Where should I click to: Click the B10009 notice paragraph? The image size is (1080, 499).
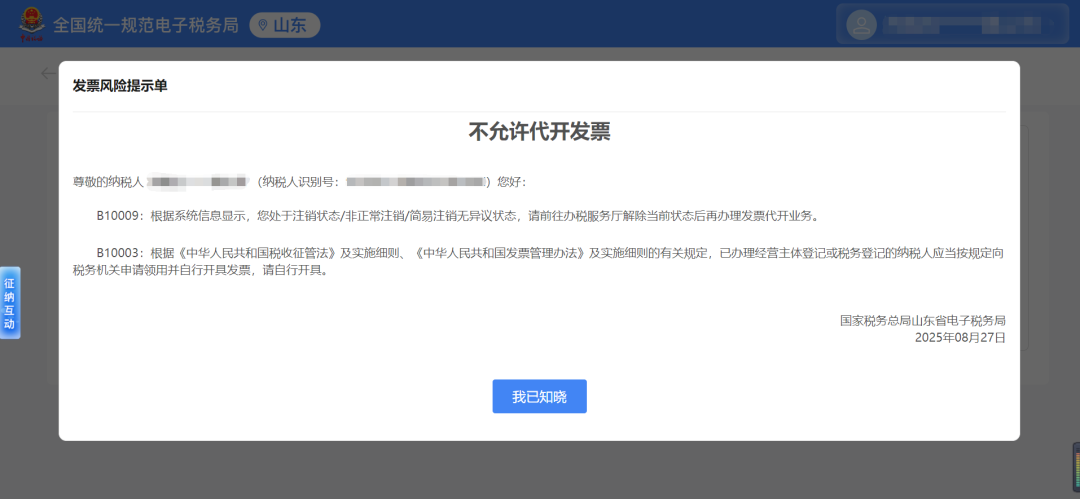click(457, 216)
